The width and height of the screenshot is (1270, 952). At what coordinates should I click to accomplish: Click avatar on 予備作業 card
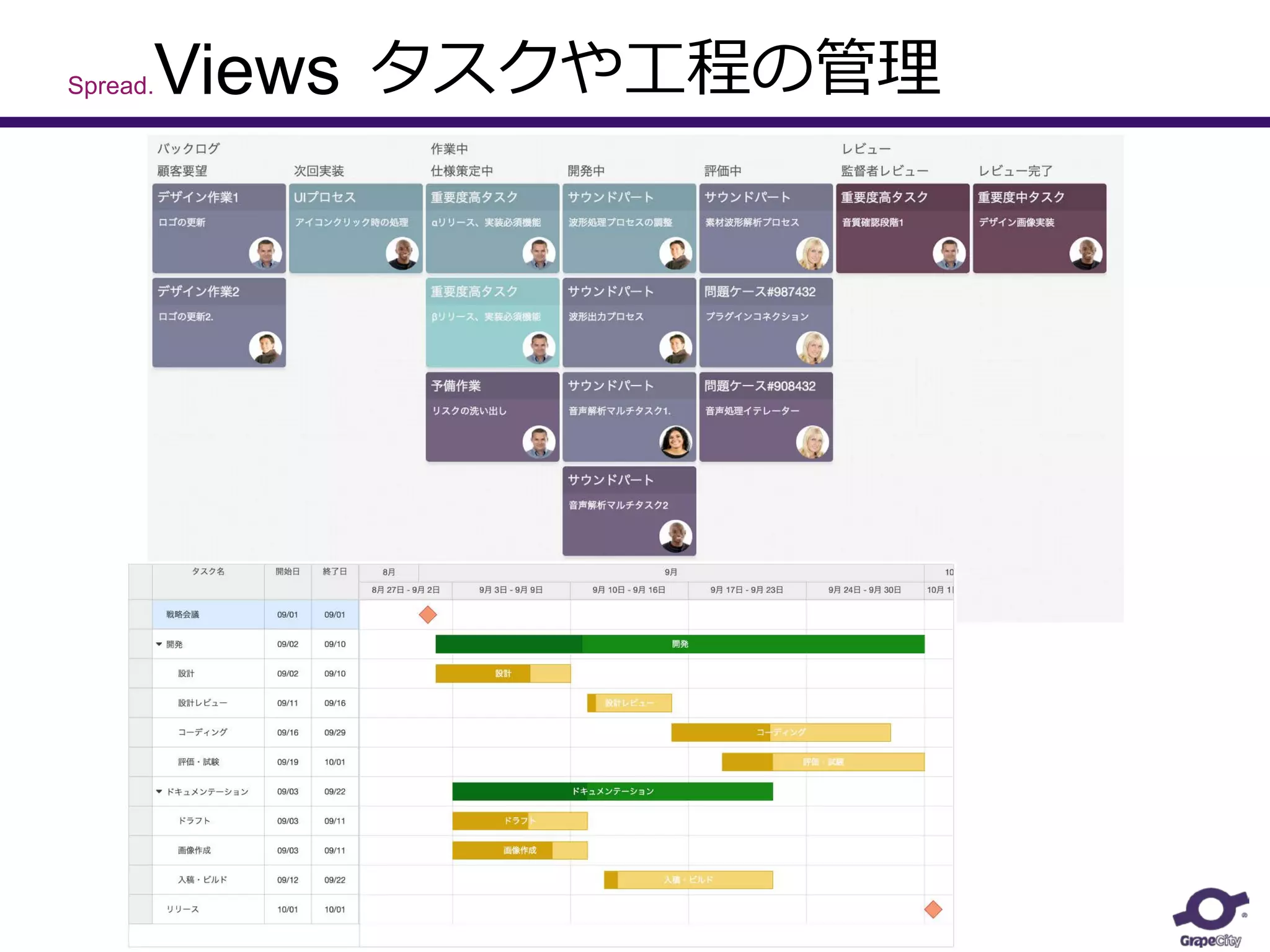point(539,441)
